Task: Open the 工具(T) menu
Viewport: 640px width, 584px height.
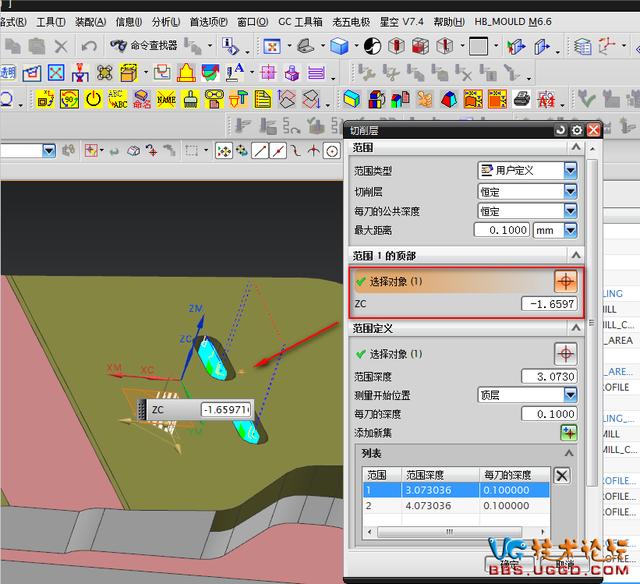Action: point(51,22)
